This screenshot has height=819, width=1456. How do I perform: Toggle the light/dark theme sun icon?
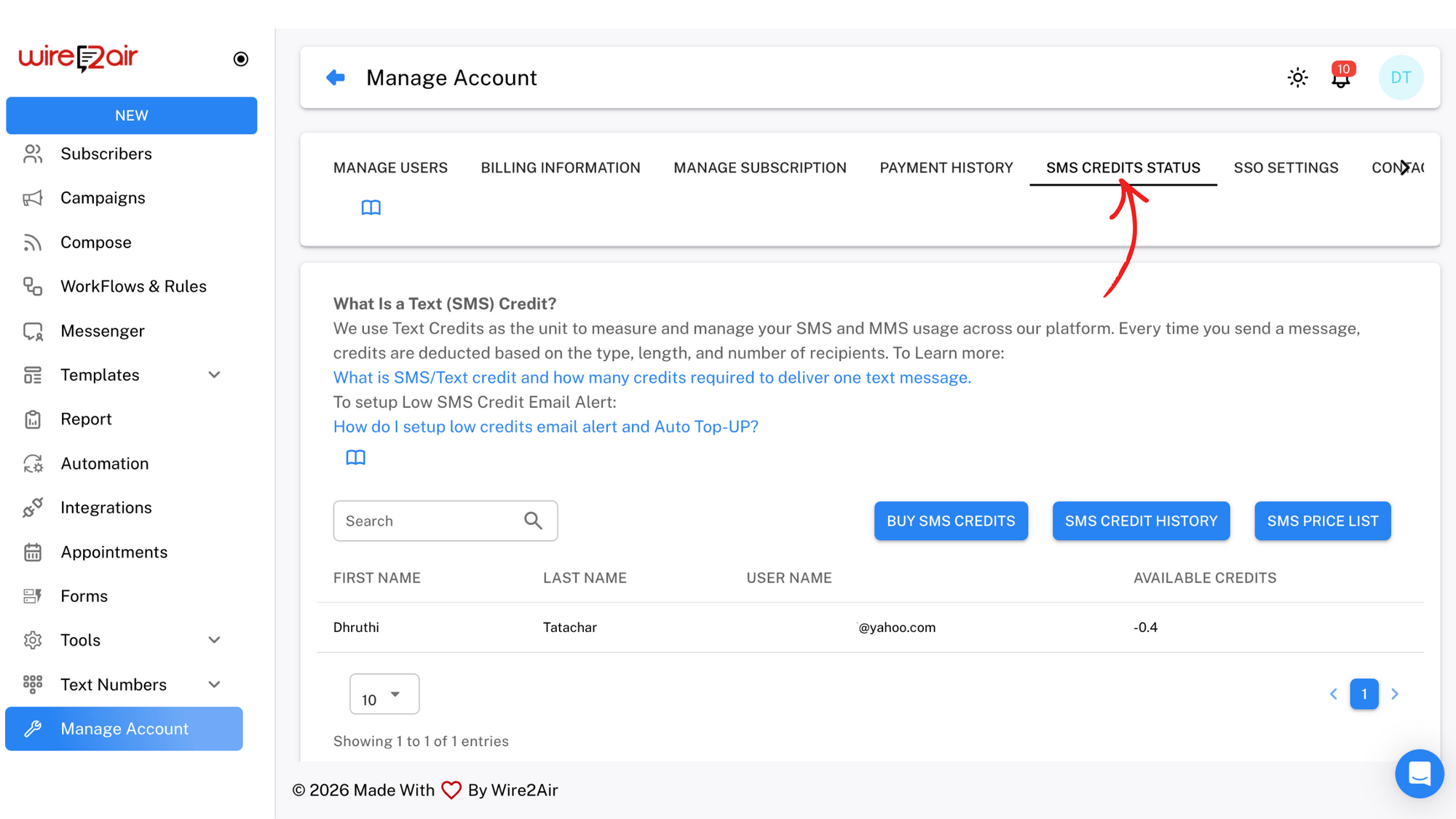click(1298, 77)
